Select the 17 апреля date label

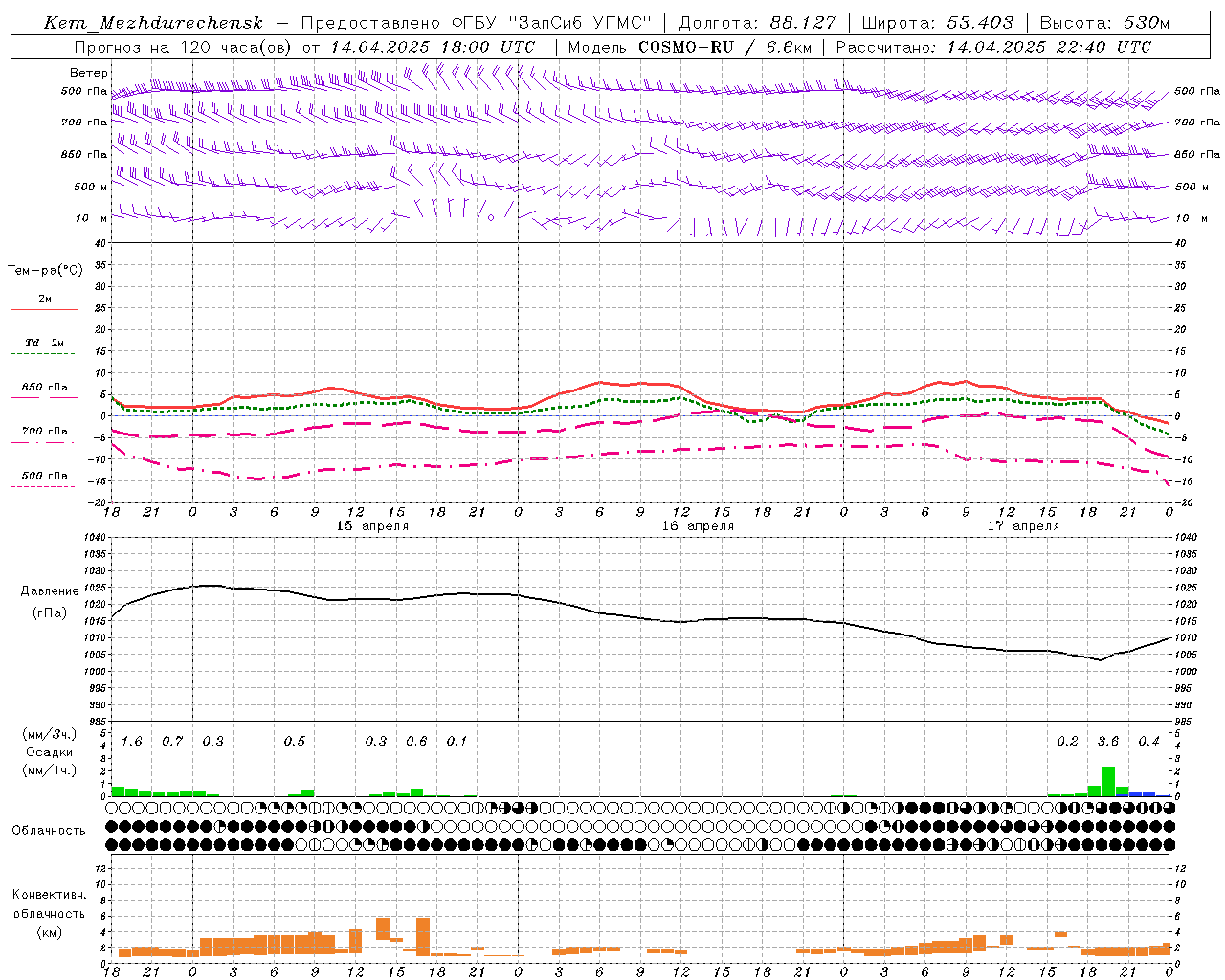(x=1023, y=526)
